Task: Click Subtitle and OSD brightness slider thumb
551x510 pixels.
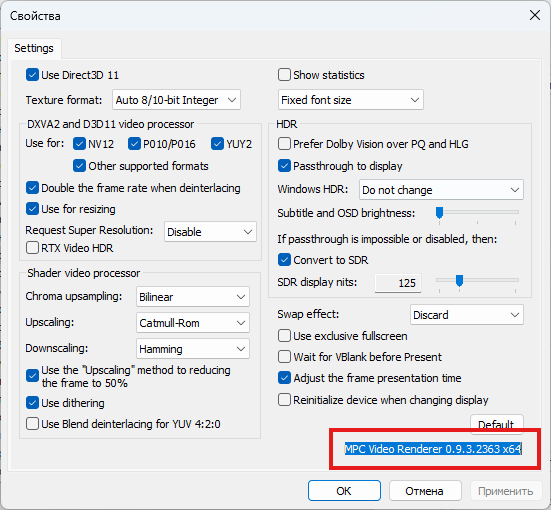Action: click(439, 213)
